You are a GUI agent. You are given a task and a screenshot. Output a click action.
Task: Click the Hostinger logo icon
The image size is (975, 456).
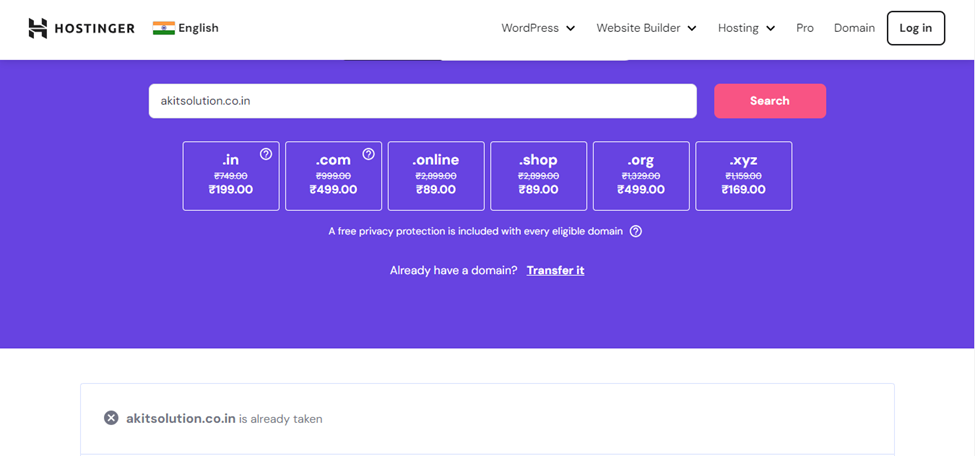(x=37, y=28)
